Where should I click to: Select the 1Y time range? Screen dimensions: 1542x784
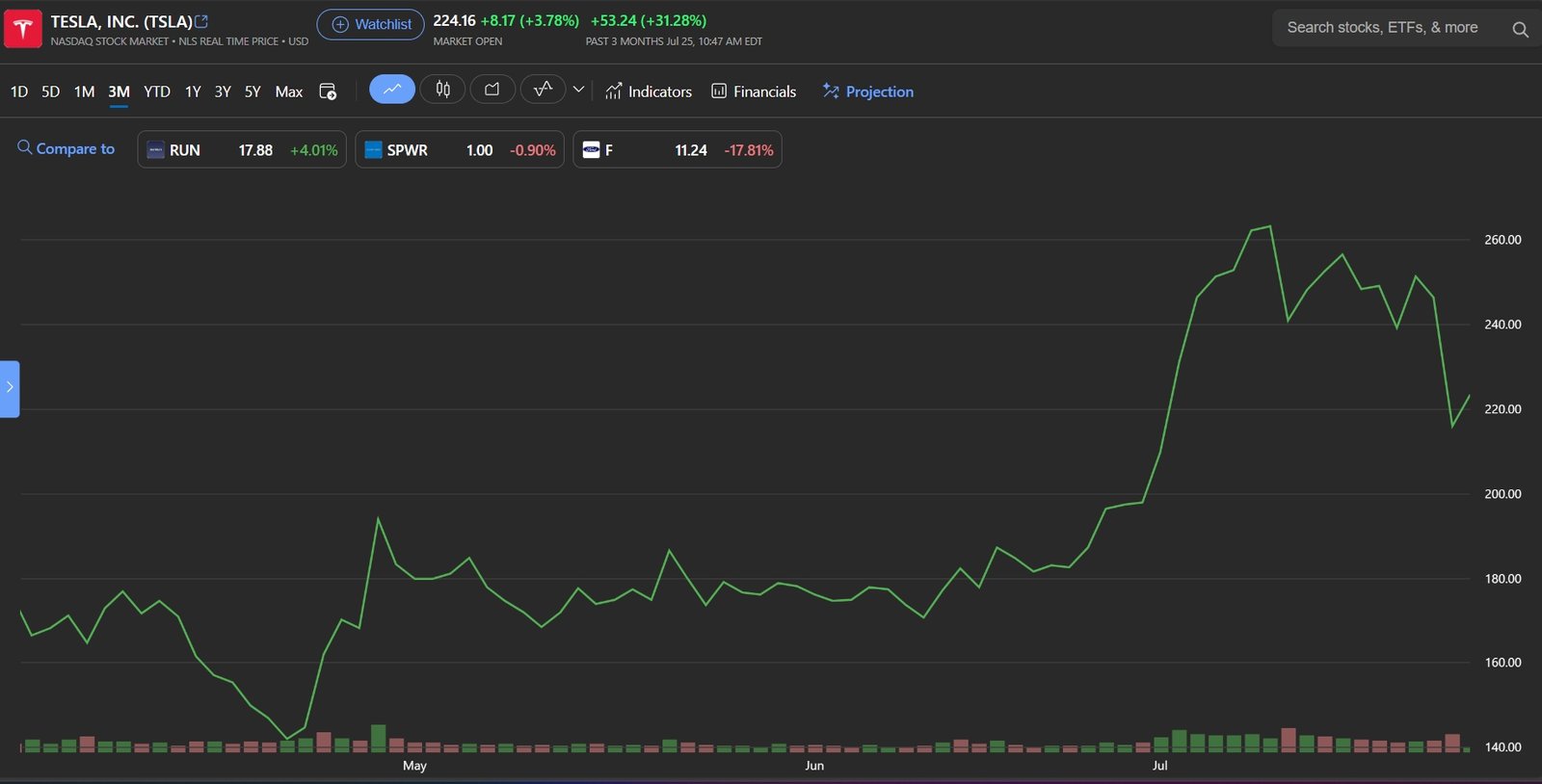coord(193,91)
